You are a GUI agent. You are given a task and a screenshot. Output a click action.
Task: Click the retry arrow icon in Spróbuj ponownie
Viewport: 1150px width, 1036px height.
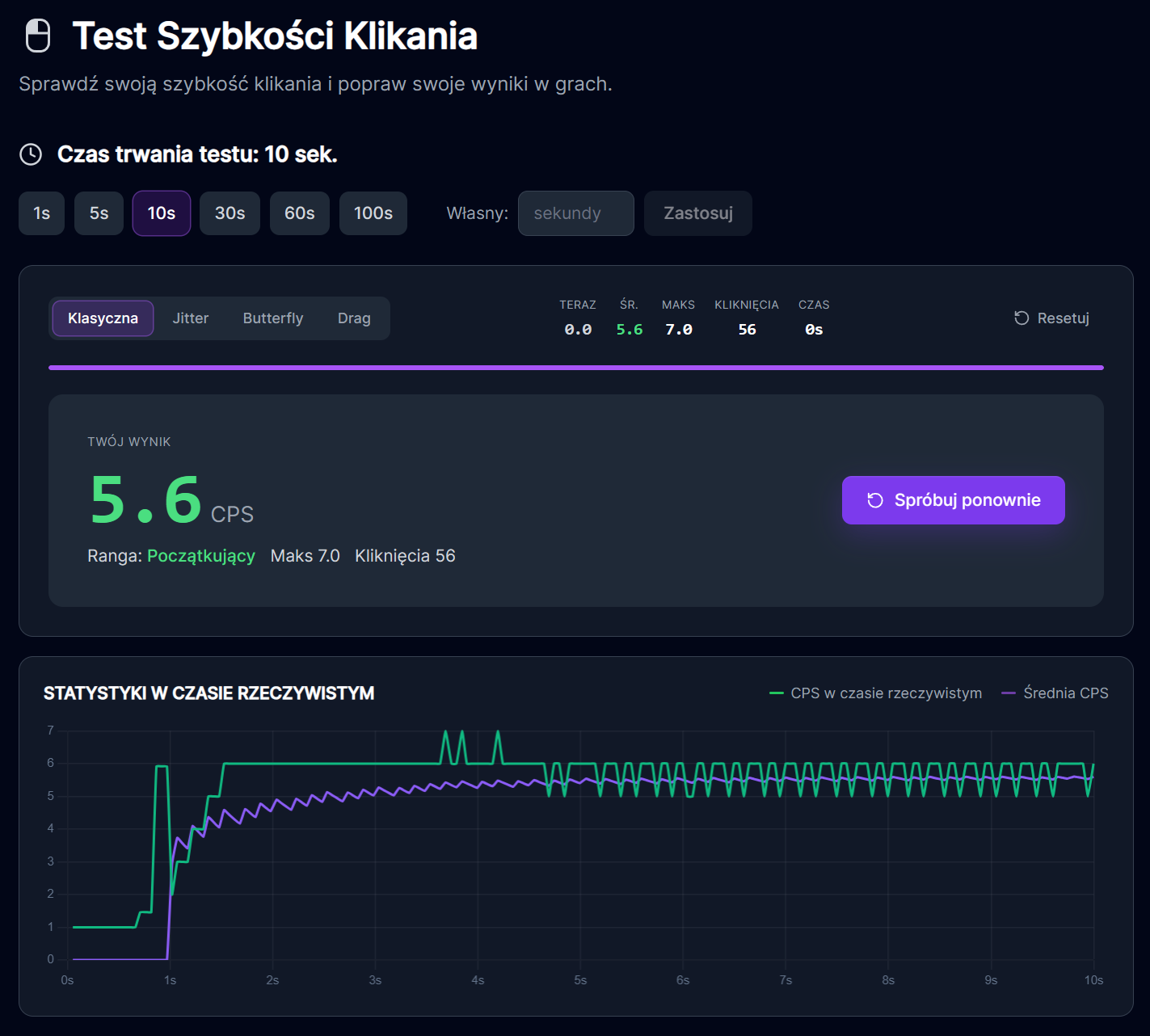tap(875, 500)
